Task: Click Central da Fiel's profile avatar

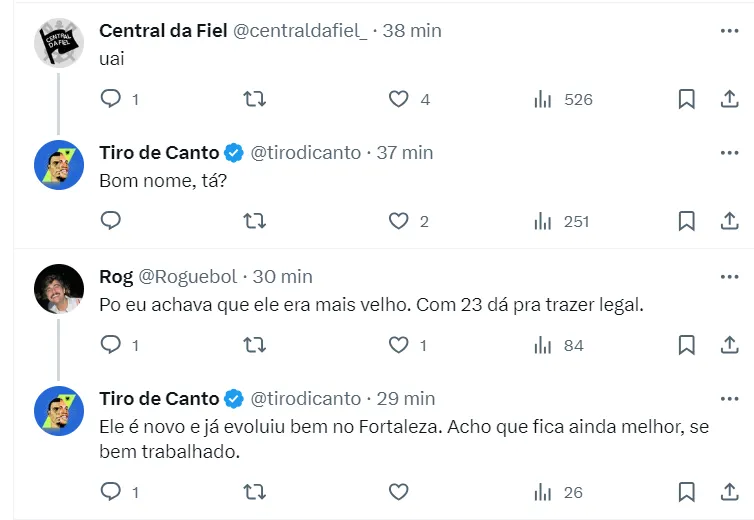Action: [59, 42]
